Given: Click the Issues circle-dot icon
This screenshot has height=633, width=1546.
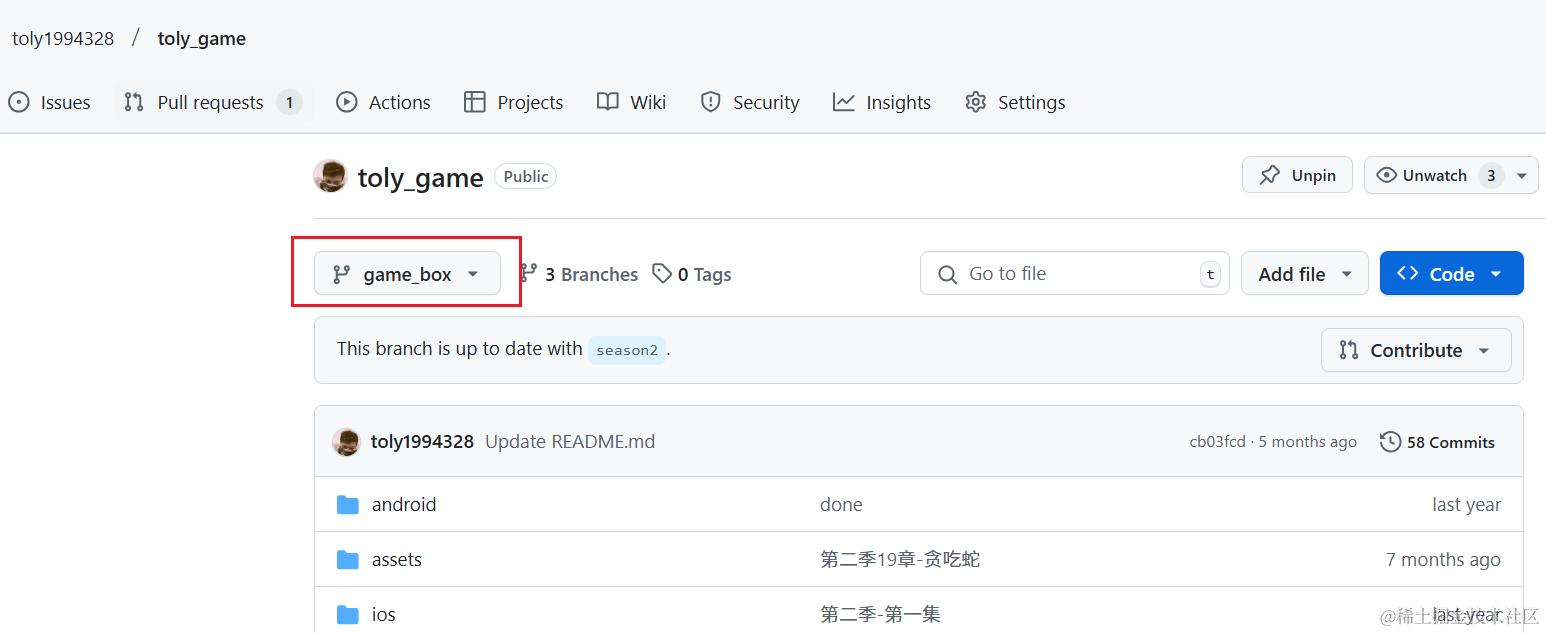Looking at the screenshot, I should click(x=19, y=102).
